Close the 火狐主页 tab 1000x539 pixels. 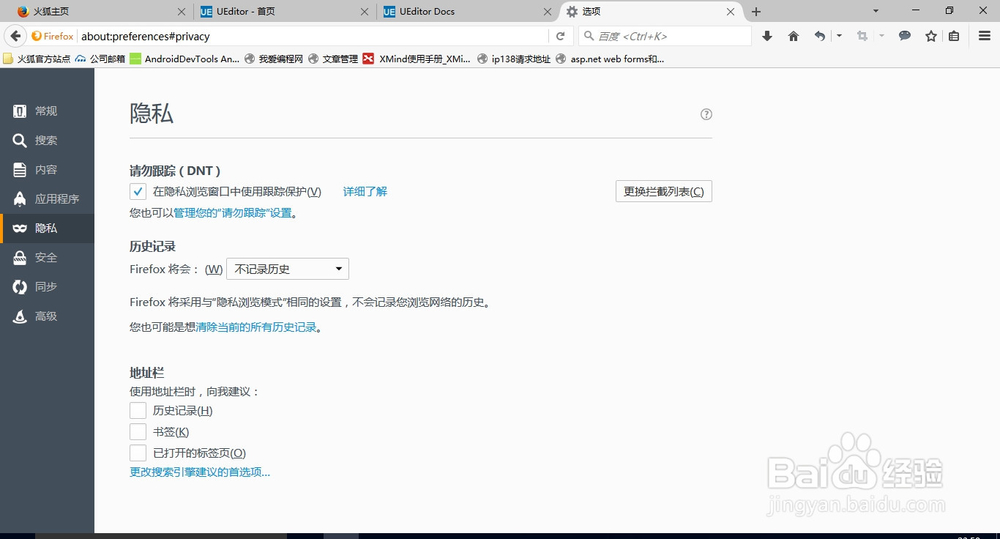point(181,11)
